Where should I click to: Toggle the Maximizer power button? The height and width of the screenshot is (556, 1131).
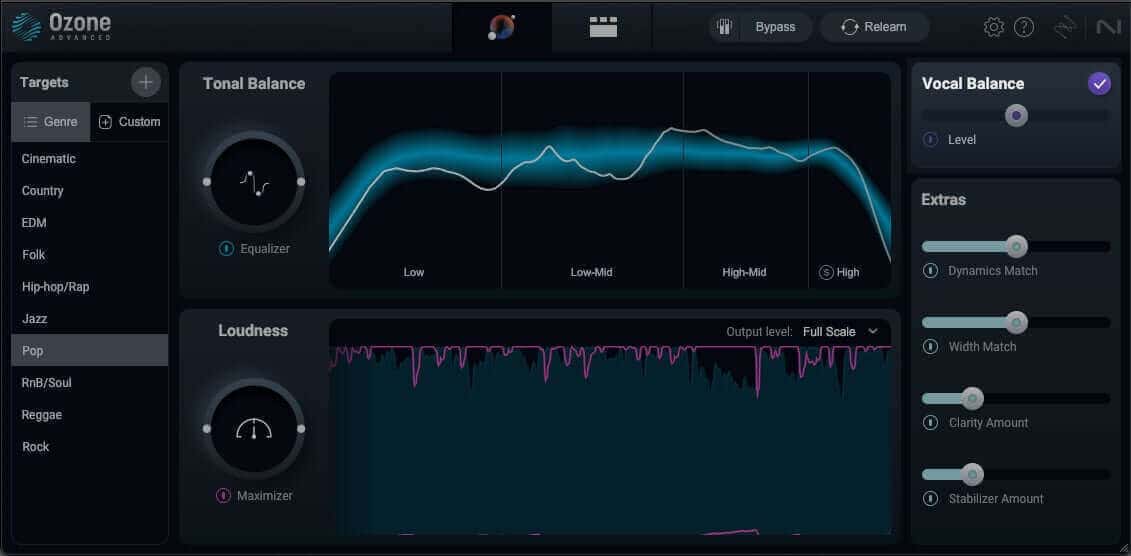(x=224, y=495)
